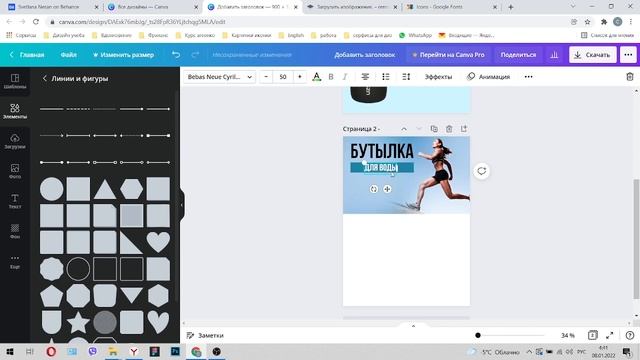Image resolution: width=640 pixels, height=360 pixels.
Task: Reload the page
Action: (36, 22)
